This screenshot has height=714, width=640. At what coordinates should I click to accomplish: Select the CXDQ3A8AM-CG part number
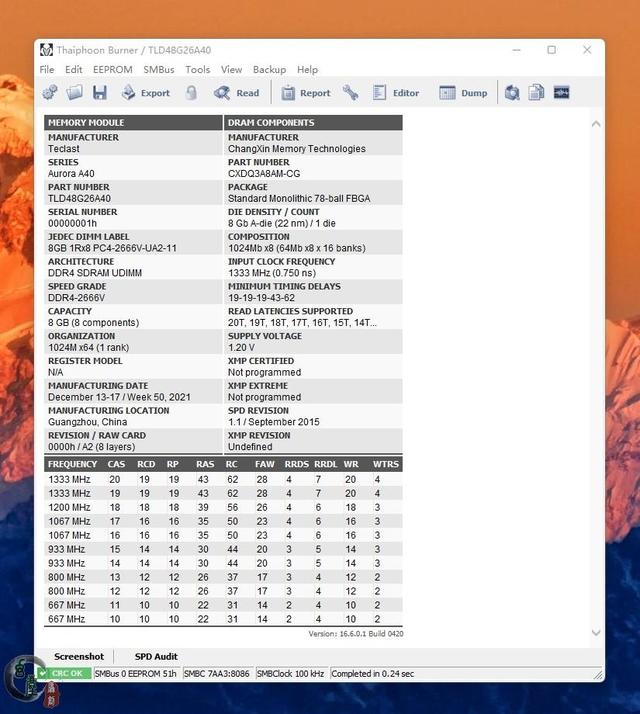point(264,173)
